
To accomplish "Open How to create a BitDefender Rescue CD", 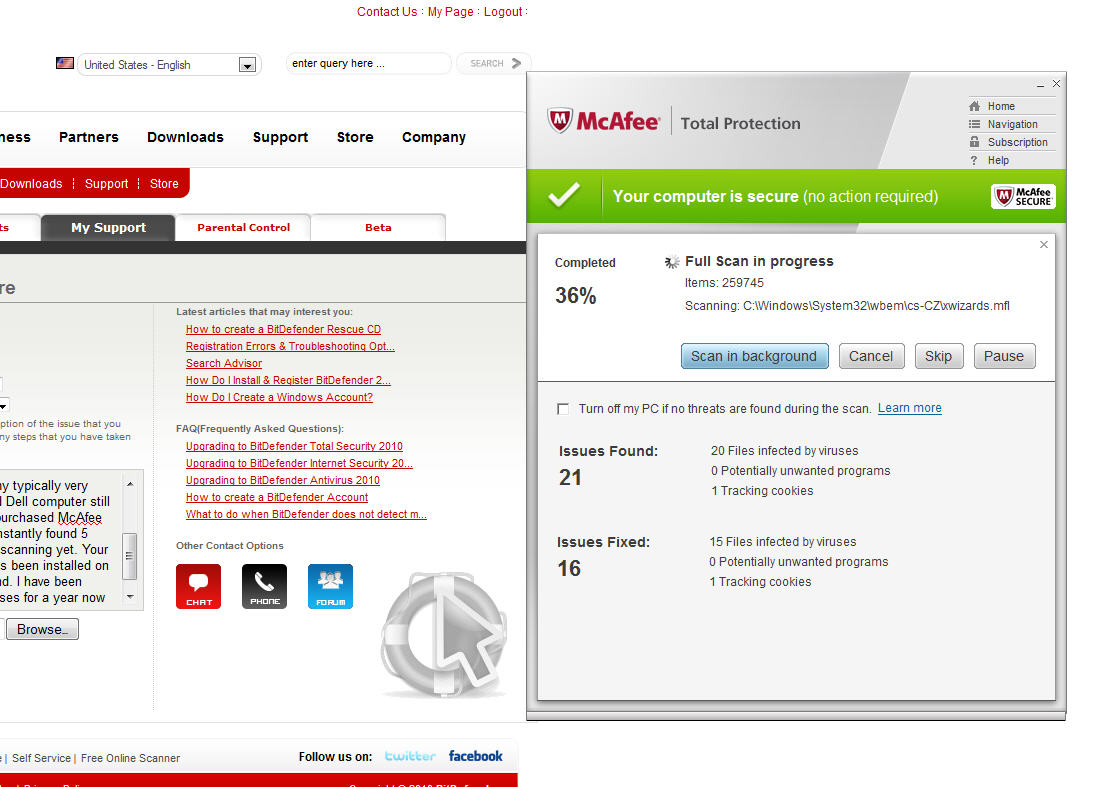I will 283,329.
